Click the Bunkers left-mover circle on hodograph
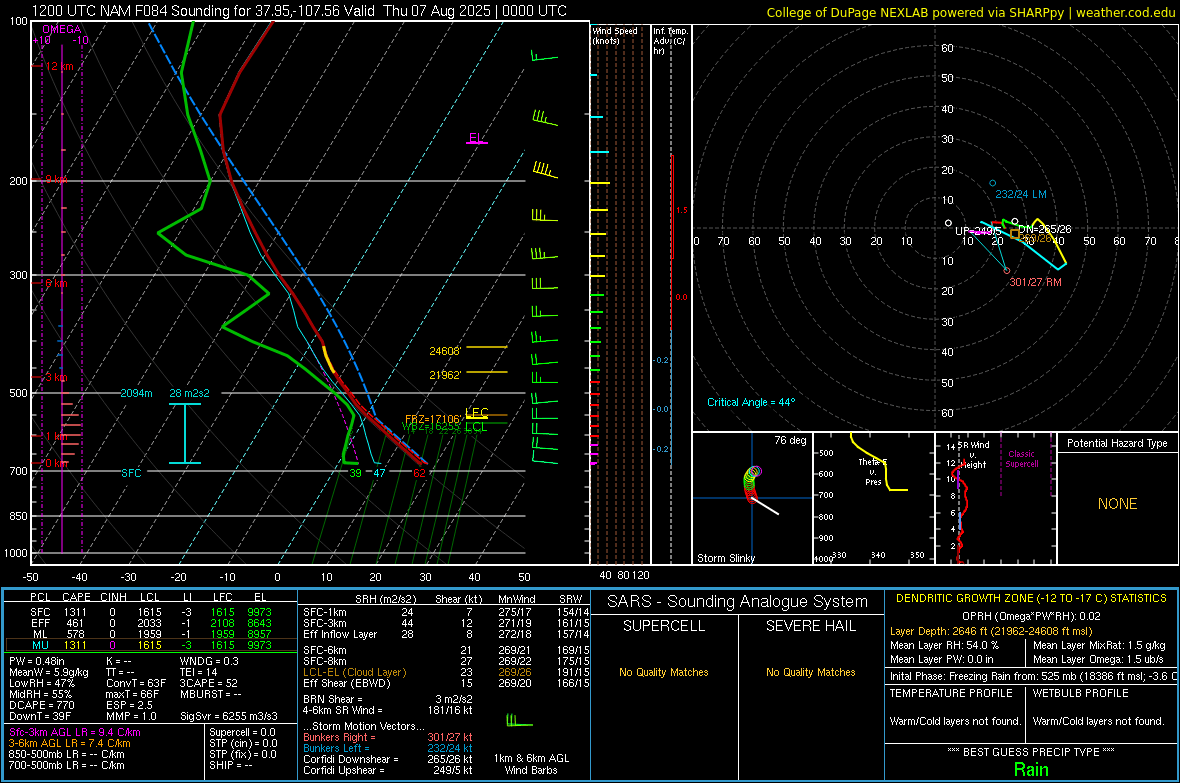1180x783 pixels. (993, 183)
